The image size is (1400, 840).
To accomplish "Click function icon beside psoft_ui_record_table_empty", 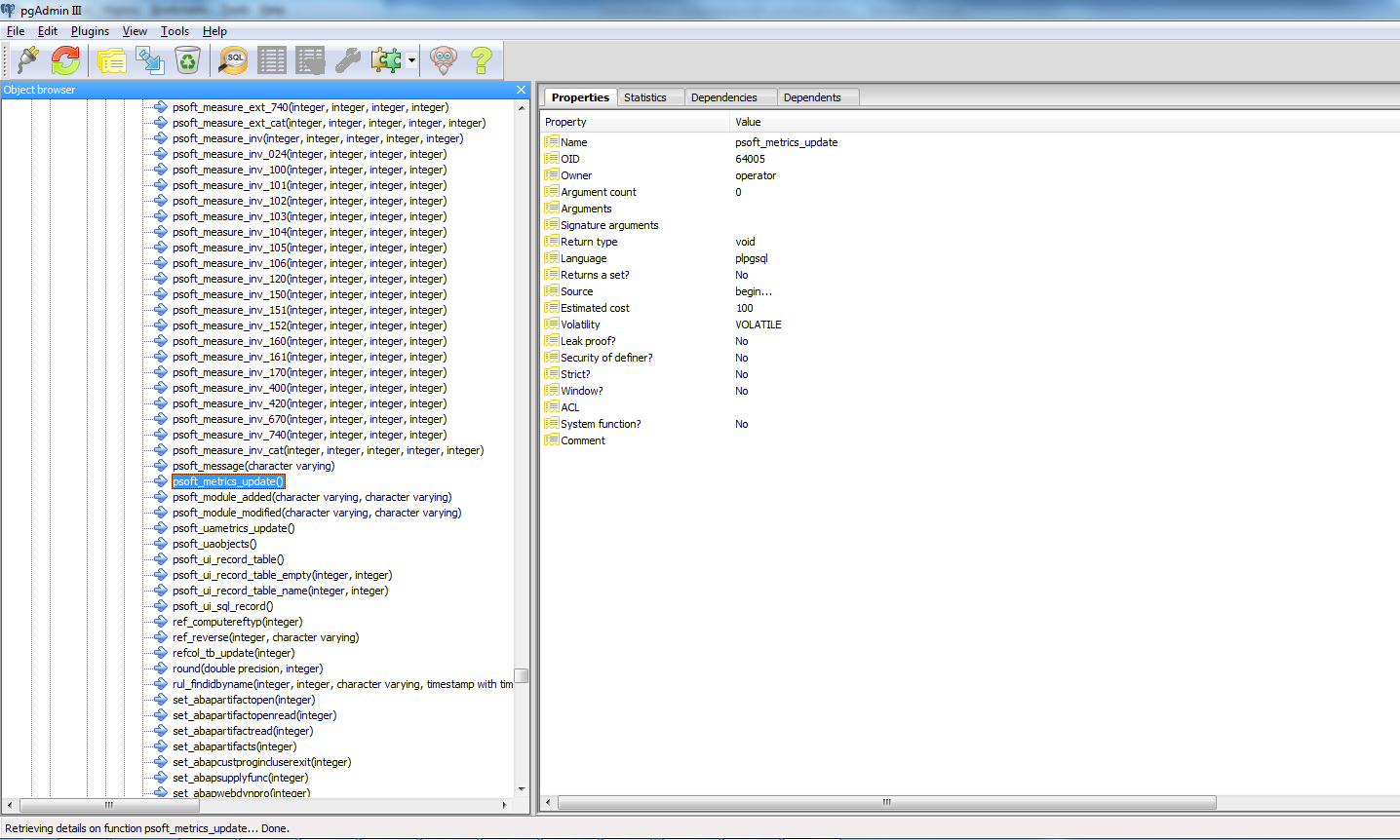I will point(161,575).
